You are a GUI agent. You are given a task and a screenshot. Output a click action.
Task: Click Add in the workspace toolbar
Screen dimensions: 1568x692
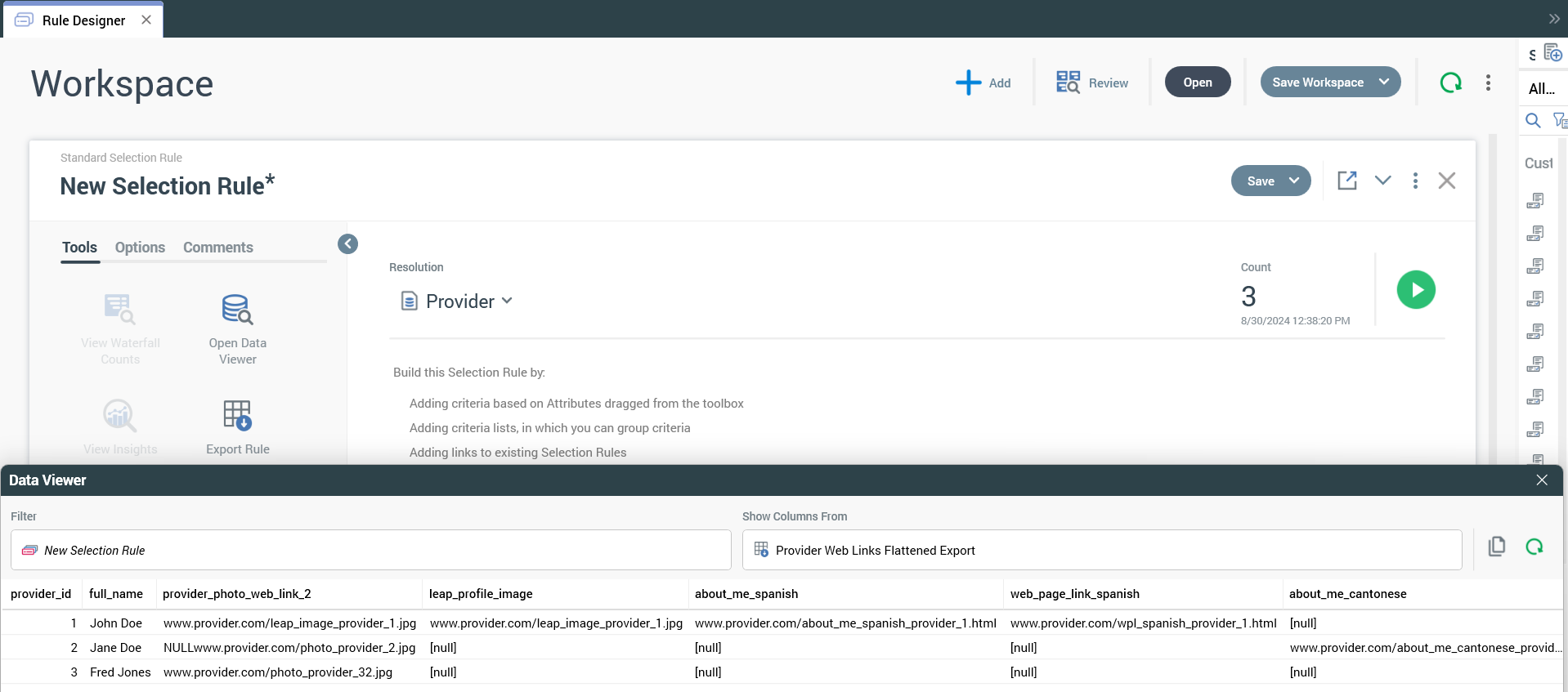[983, 83]
